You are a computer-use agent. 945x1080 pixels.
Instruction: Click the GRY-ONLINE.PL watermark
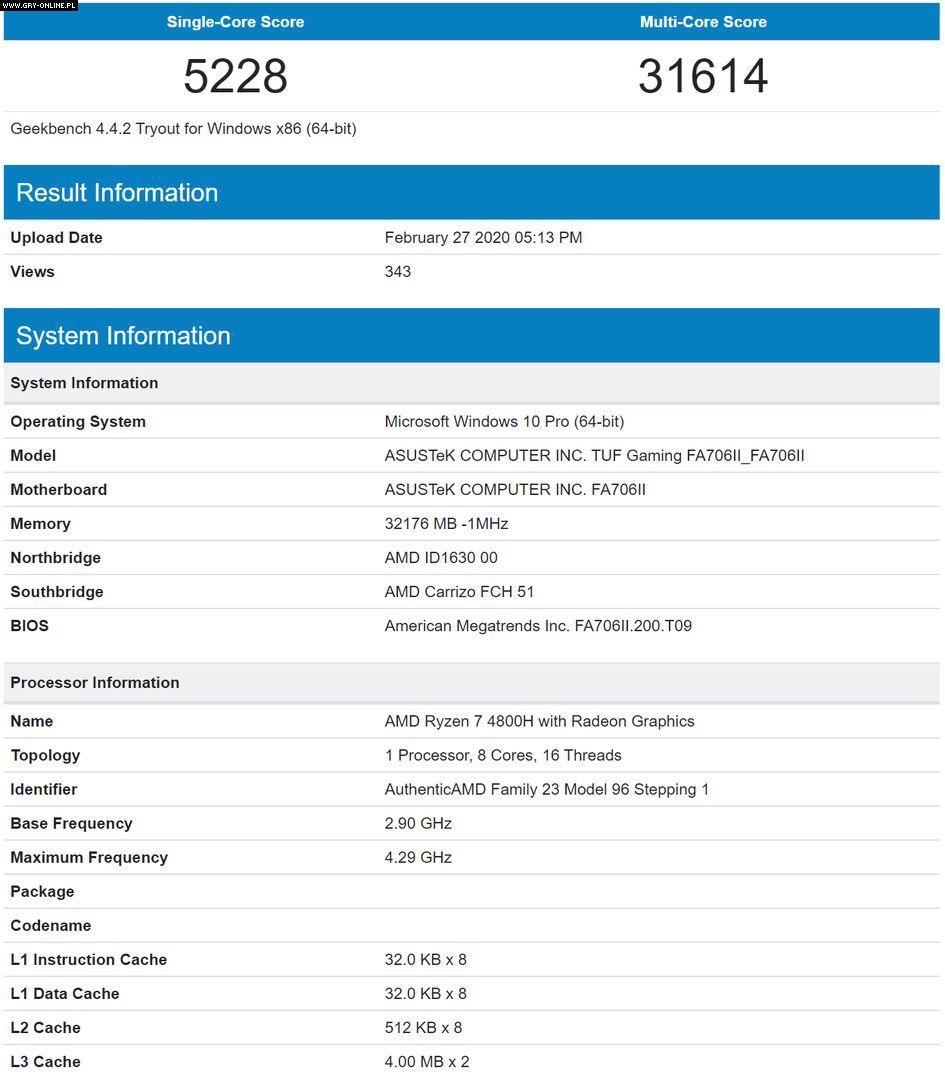tap(39, 6)
